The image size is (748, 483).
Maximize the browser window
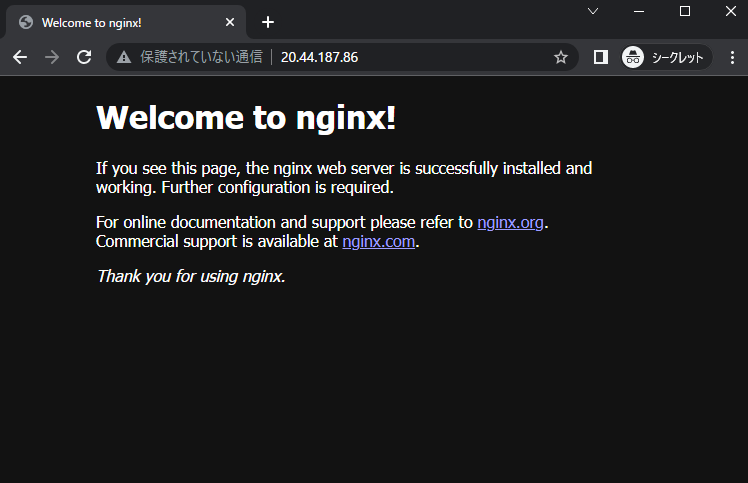pos(685,11)
